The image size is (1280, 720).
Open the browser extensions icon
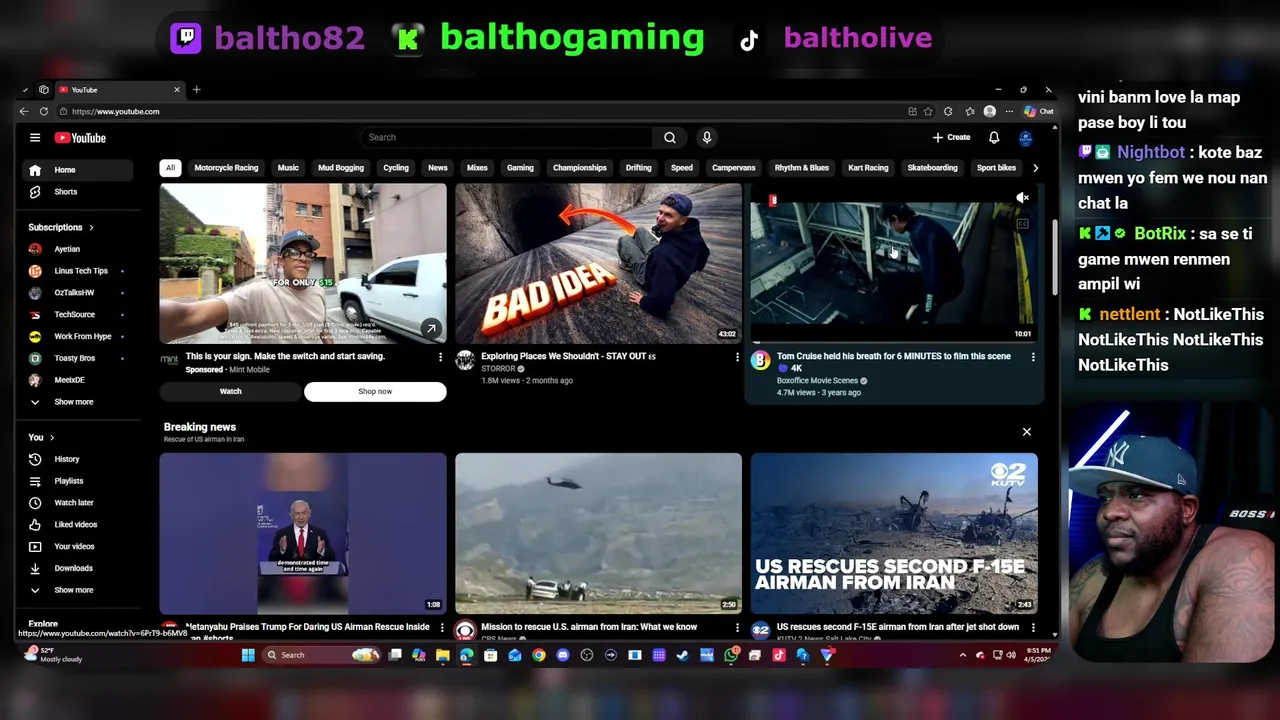coord(947,111)
